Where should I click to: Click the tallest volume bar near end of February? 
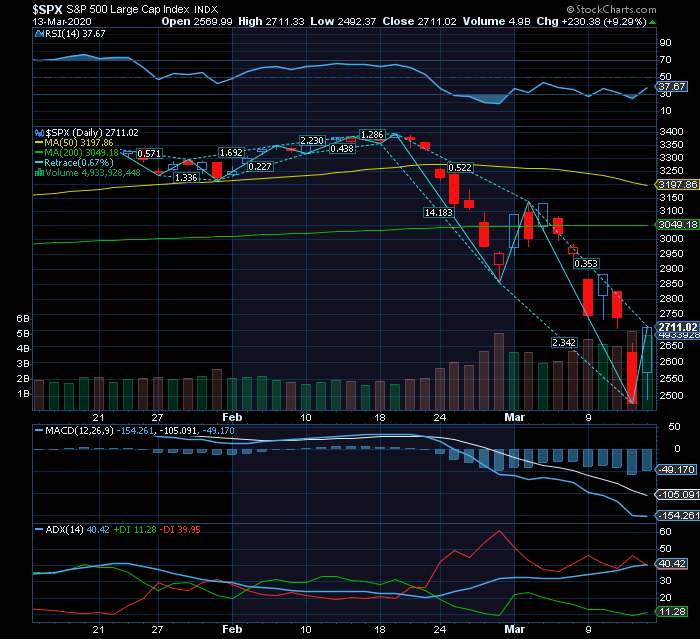499,372
